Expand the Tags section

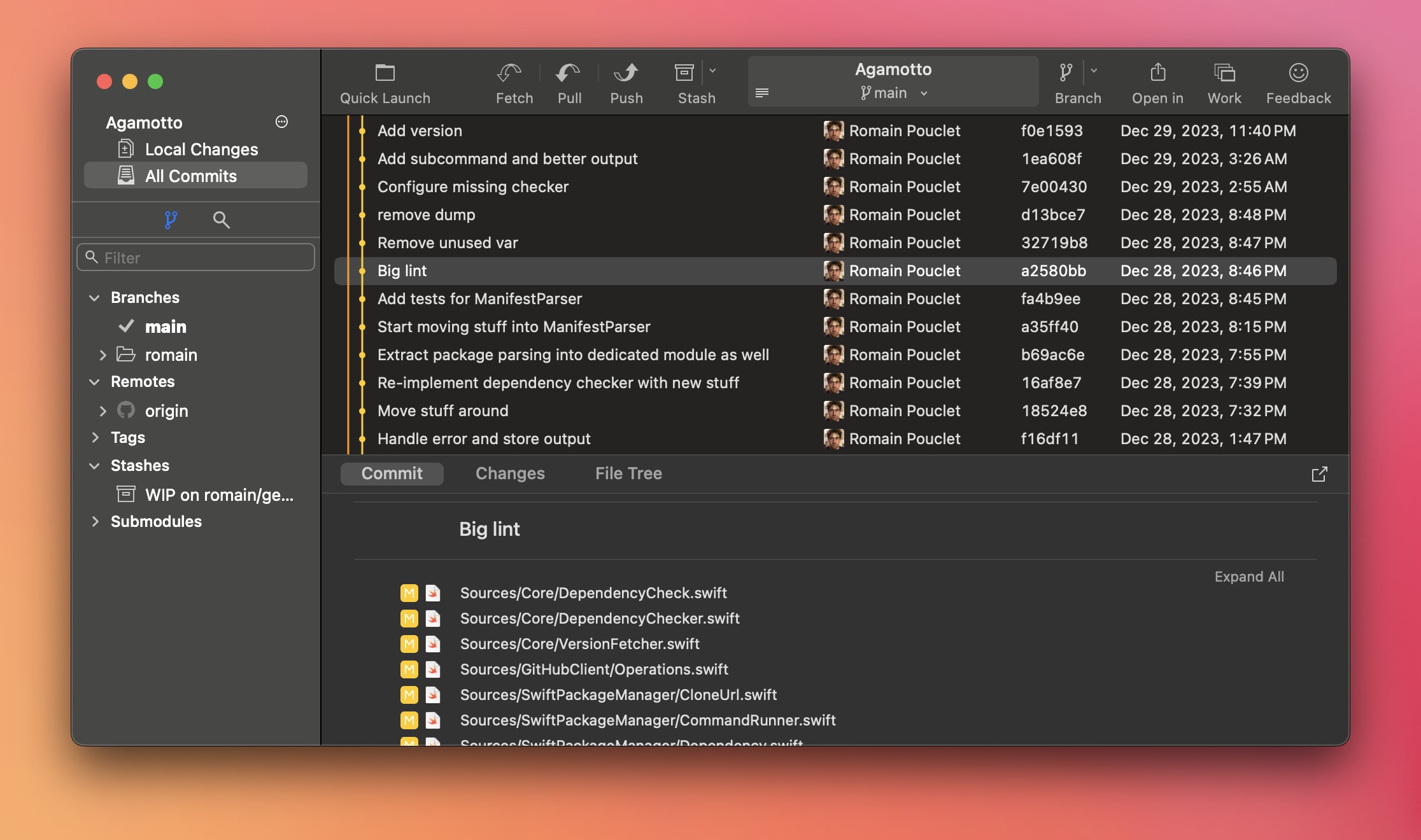point(95,437)
